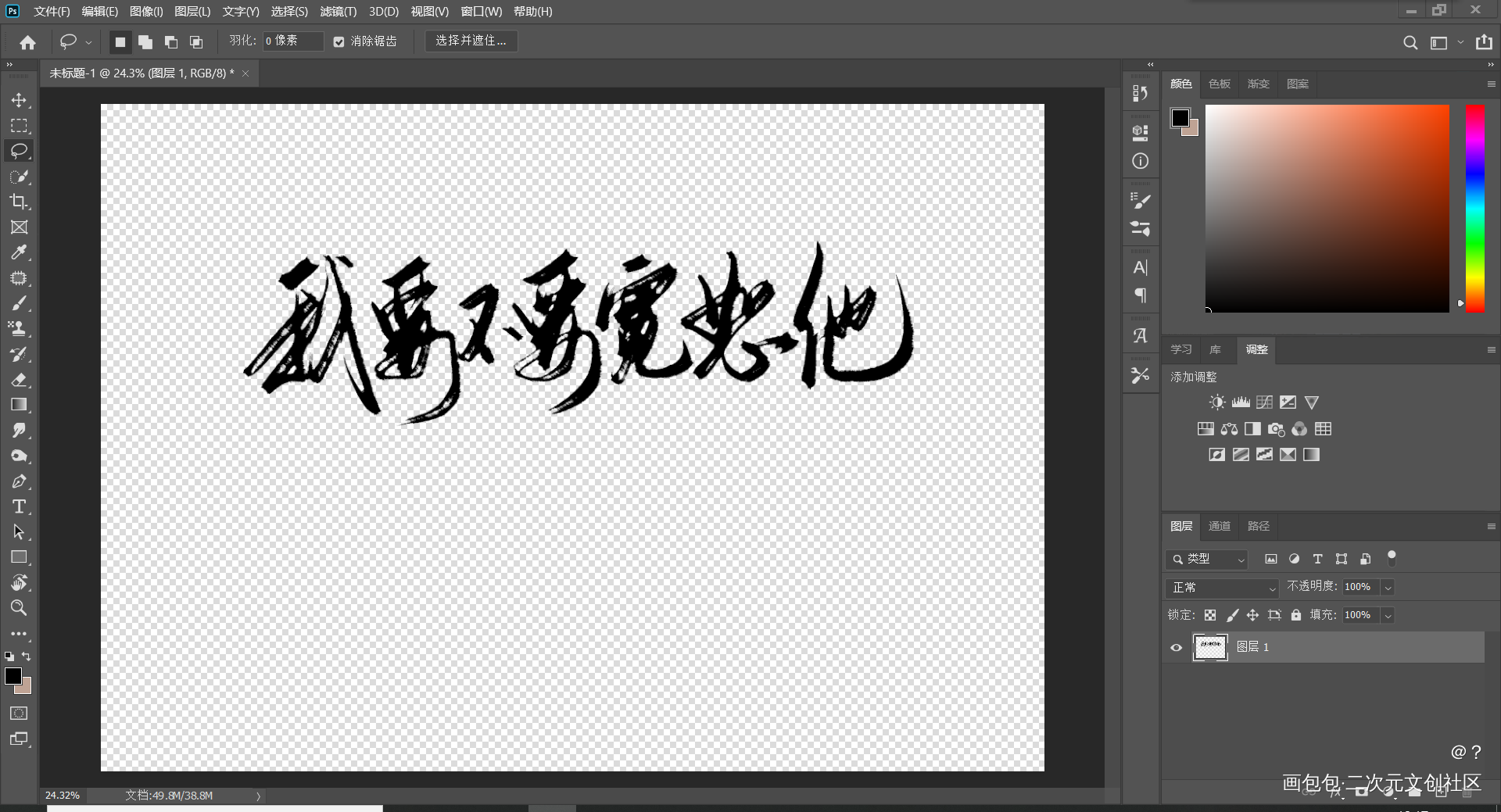Toggle visibility of 图层 1
The width and height of the screenshot is (1501, 812).
(x=1176, y=647)
